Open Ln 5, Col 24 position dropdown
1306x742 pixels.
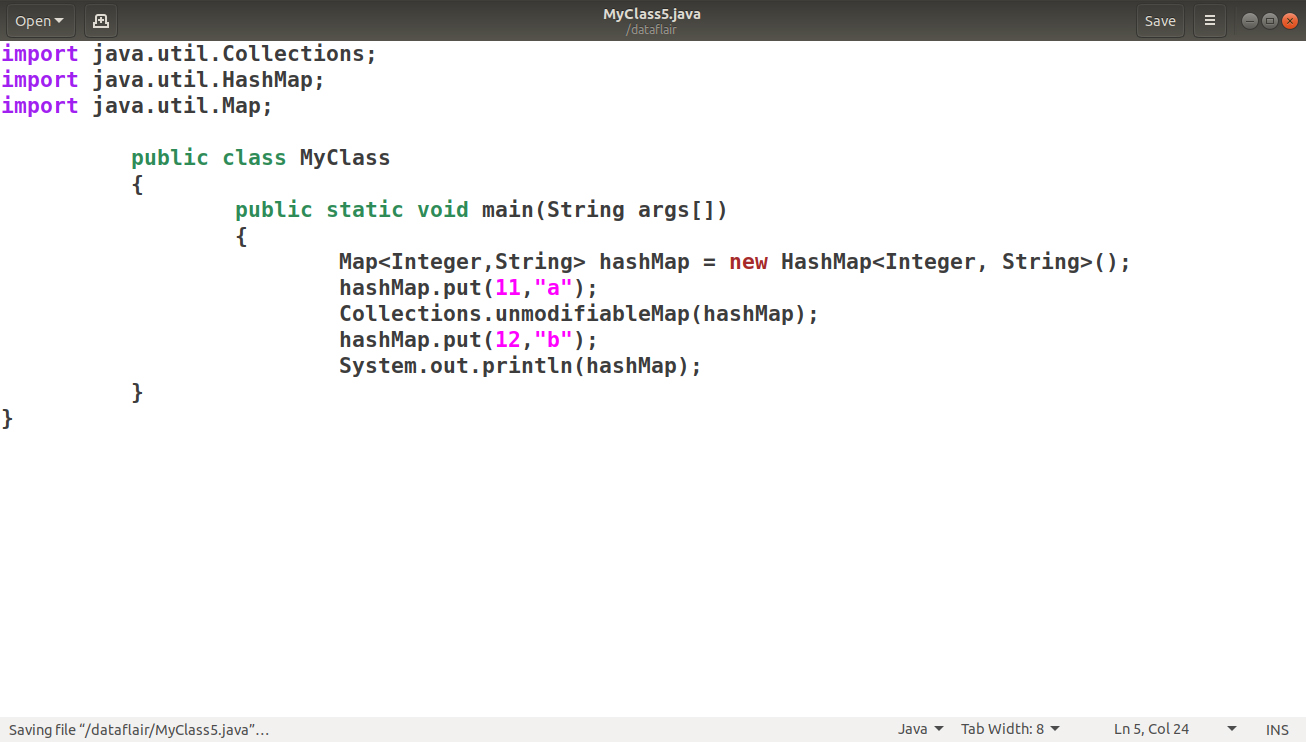pyautogui.click(x=1175, y=729)
